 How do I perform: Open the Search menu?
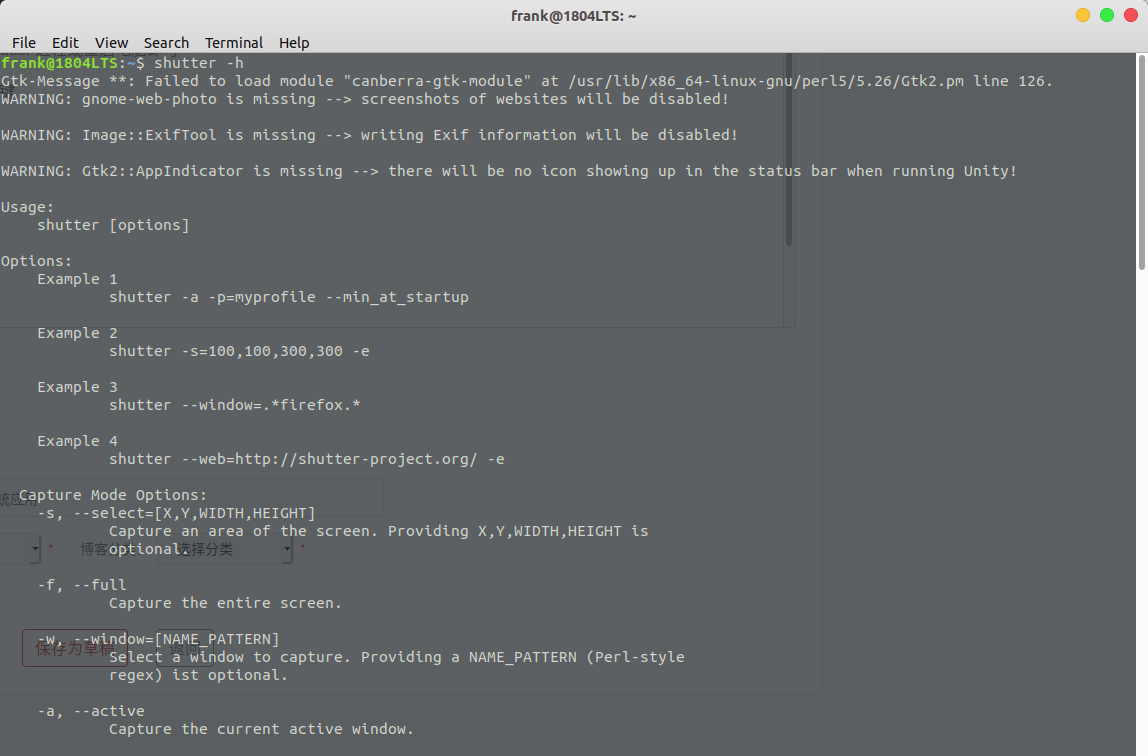pos(166,42)
